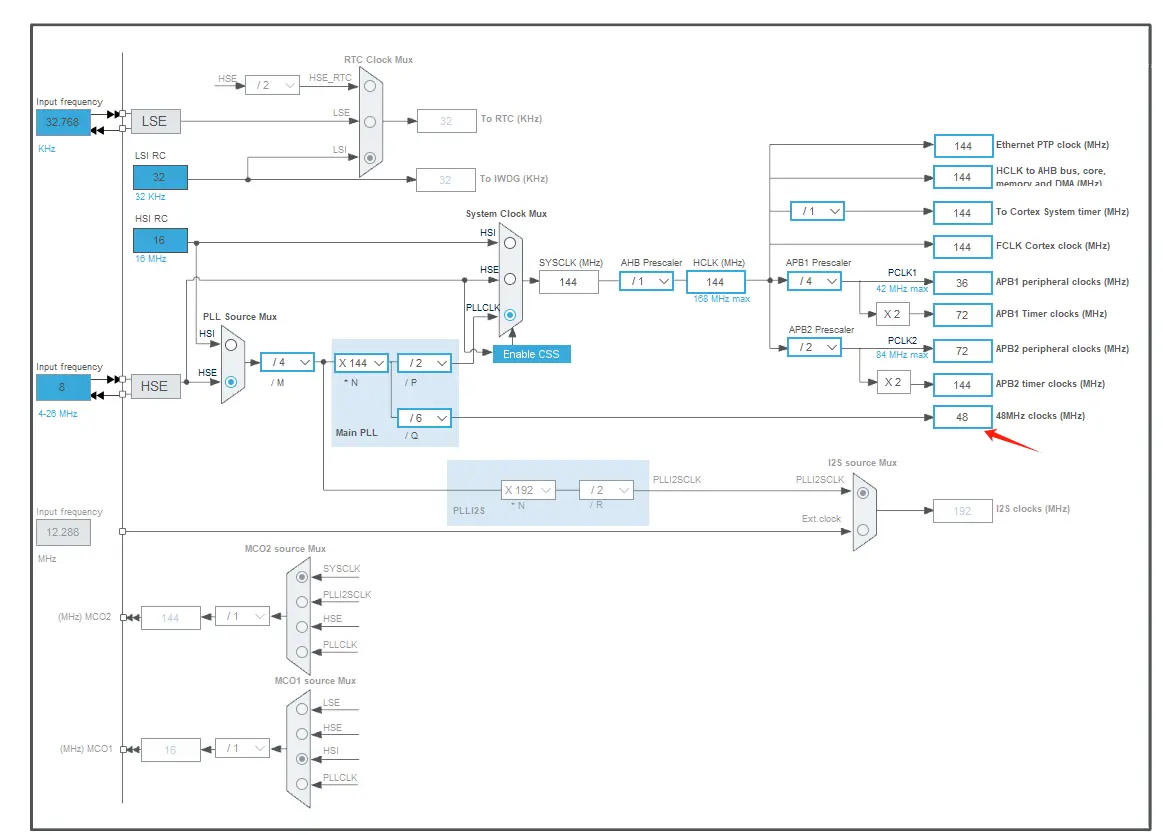Viewport: 1163px width, 835px height.
Task: Open the AHB Prescaler dropdown
Action: (647, 282)
